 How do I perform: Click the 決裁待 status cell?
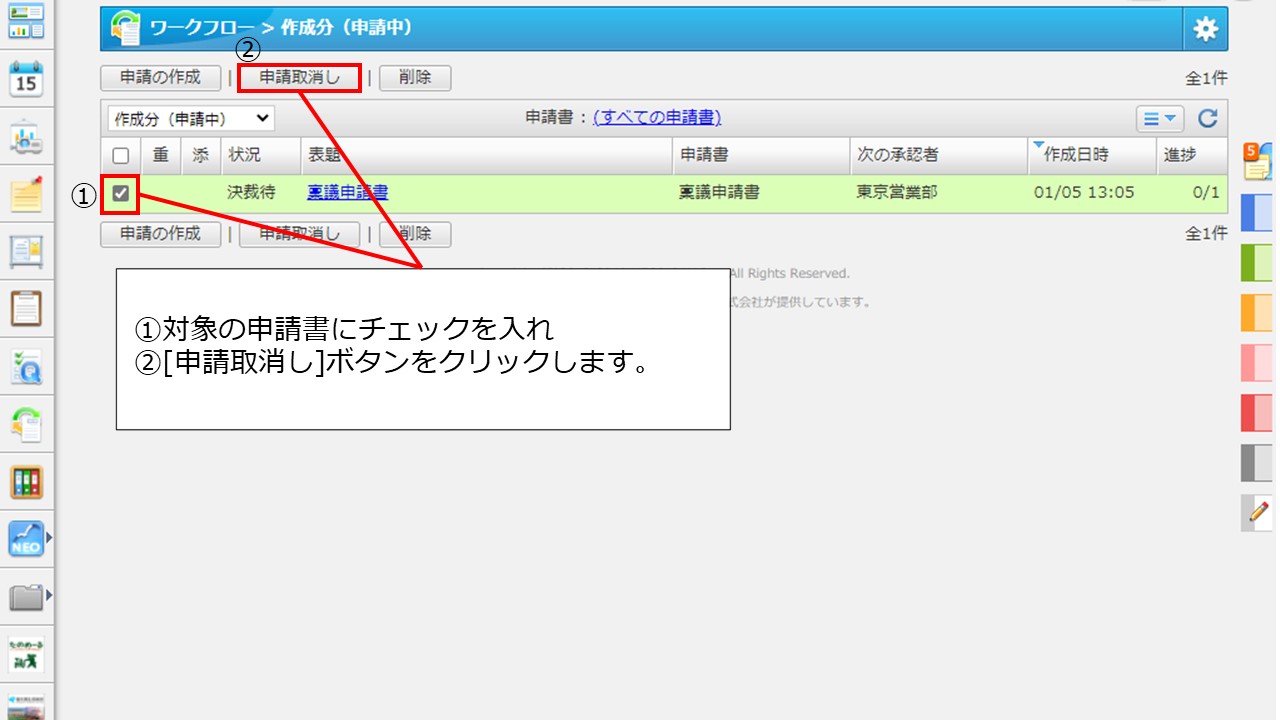pos(251,193)
